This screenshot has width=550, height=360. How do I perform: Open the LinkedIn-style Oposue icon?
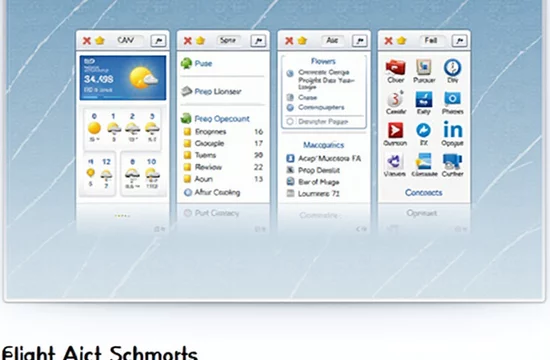point(452,129)
